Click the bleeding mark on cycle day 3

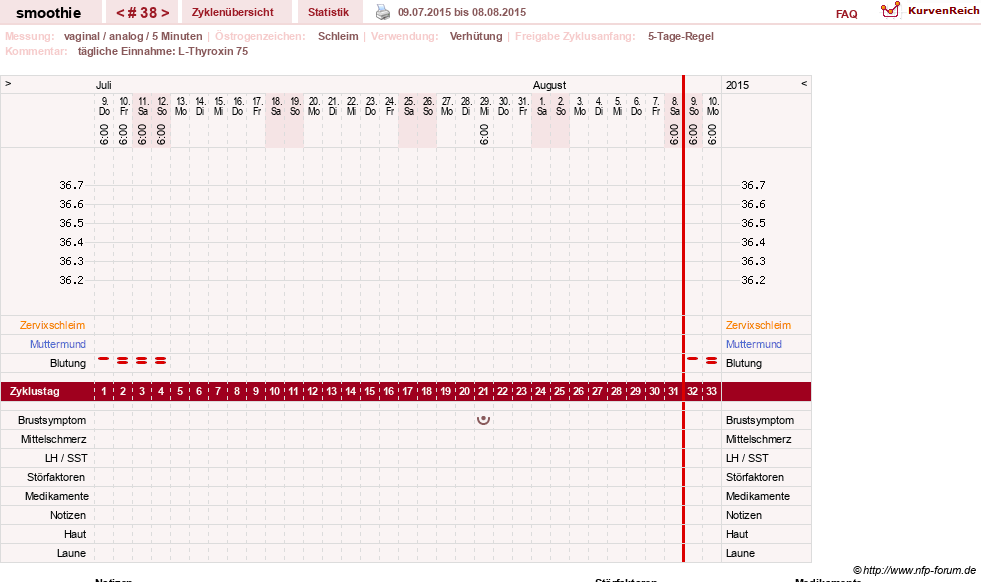pyautogui.click(x=142, y=360)
